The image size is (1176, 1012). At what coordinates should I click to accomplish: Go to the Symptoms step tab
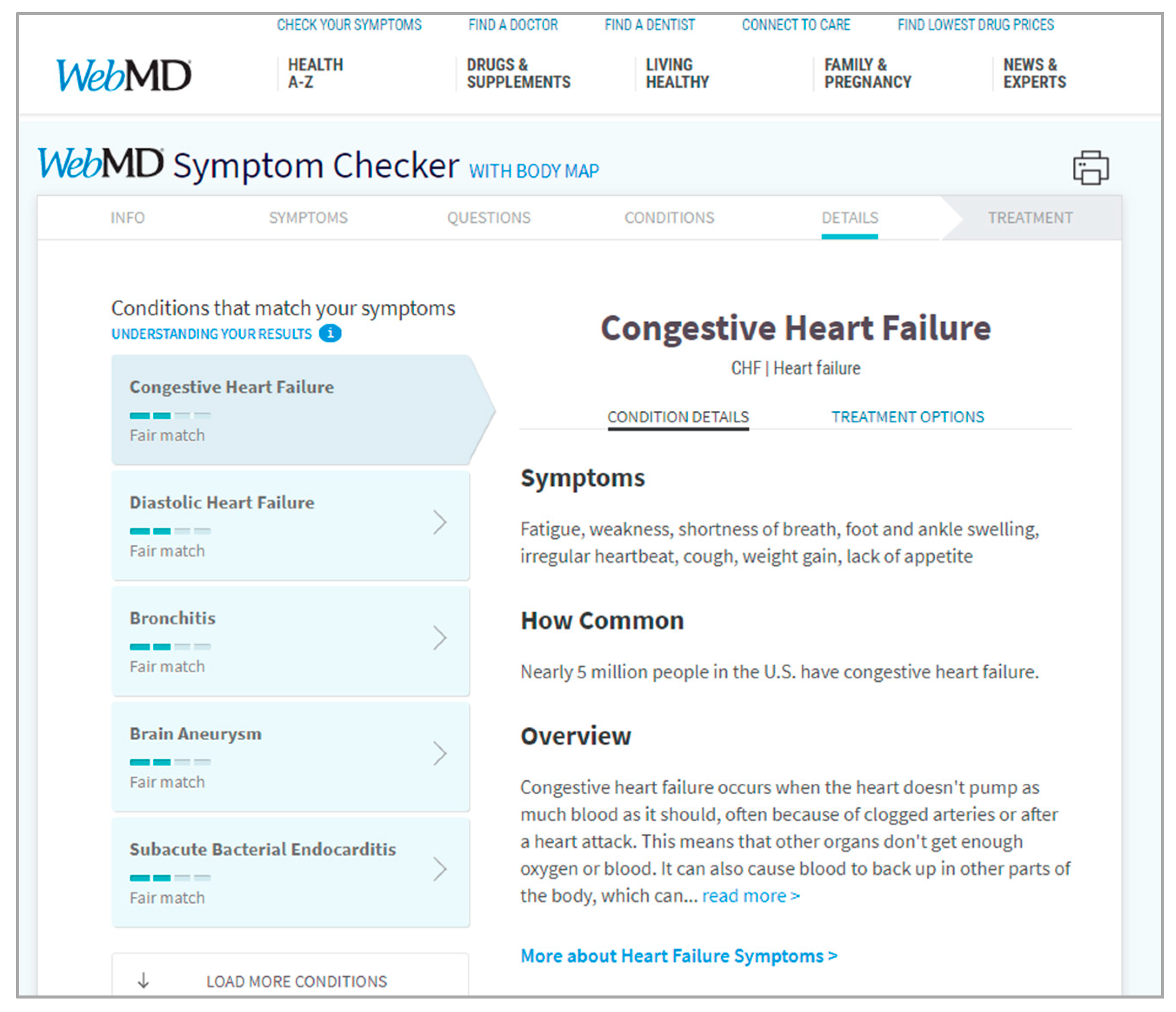[x=308, y=217]
